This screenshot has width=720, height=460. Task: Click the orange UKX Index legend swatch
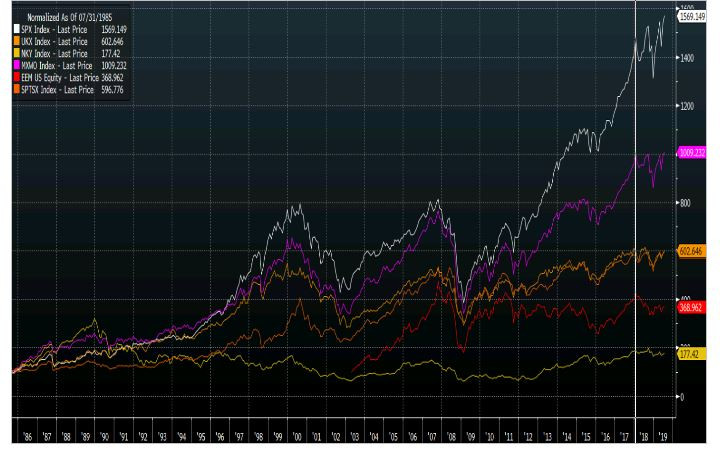[x=18, y=42]
